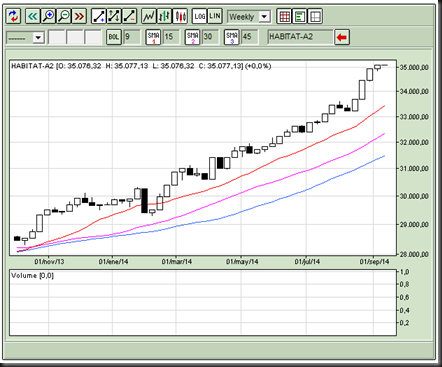Click the 35.000,00 price axis label

click(x=414, y=67)
